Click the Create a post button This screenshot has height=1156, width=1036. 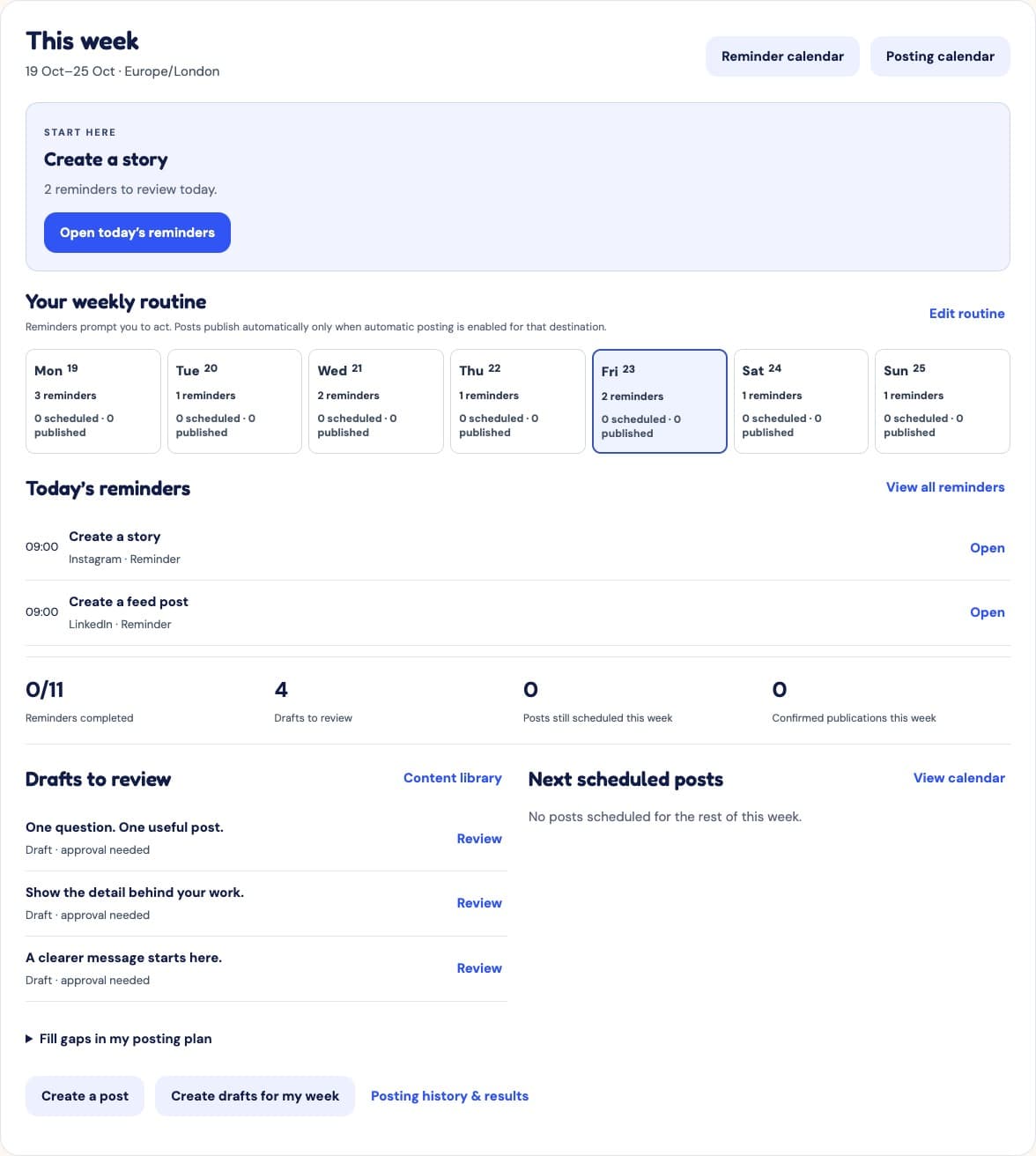click(x=85, y=1096)
